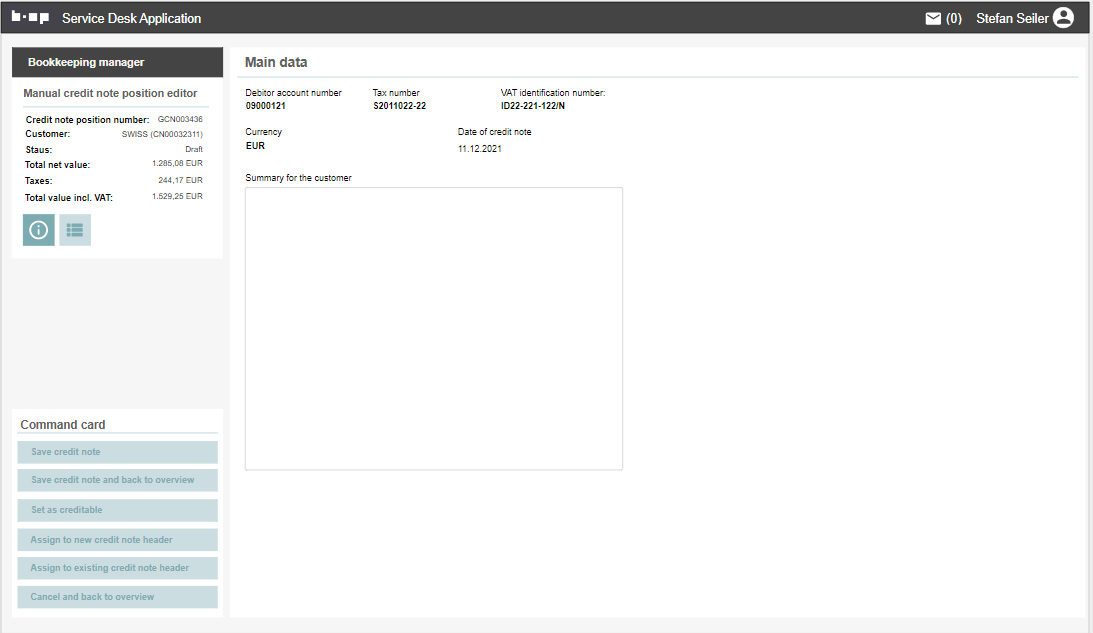Image resolution: width=1093 pixels, height=633 pixels.
Task: Open the Stefan Seiler user menu
Action: pyautogui.click(x=1012, y=18)
